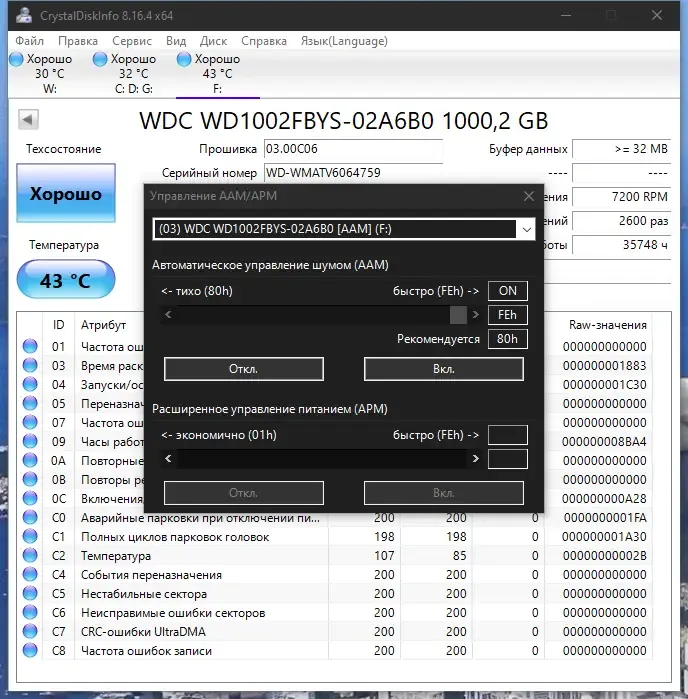The height and width of the screenshot is (699, 688).
Task: Click status orb of attribute 03 row
Action: 30,366
